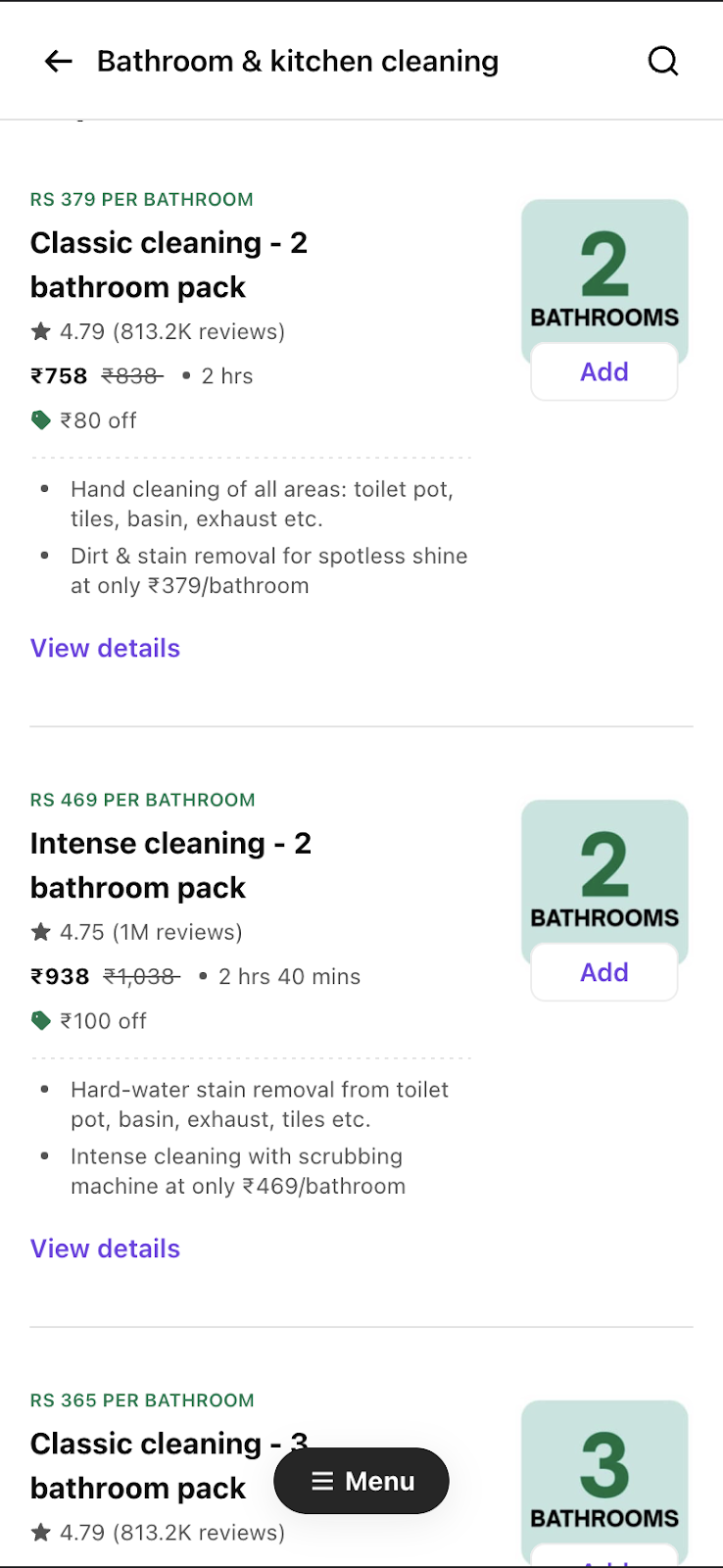The height and width of the screenshot is (1568, 723).
Task: Click the green tag icon beside ₹100 off
Action: (41, 1021)
